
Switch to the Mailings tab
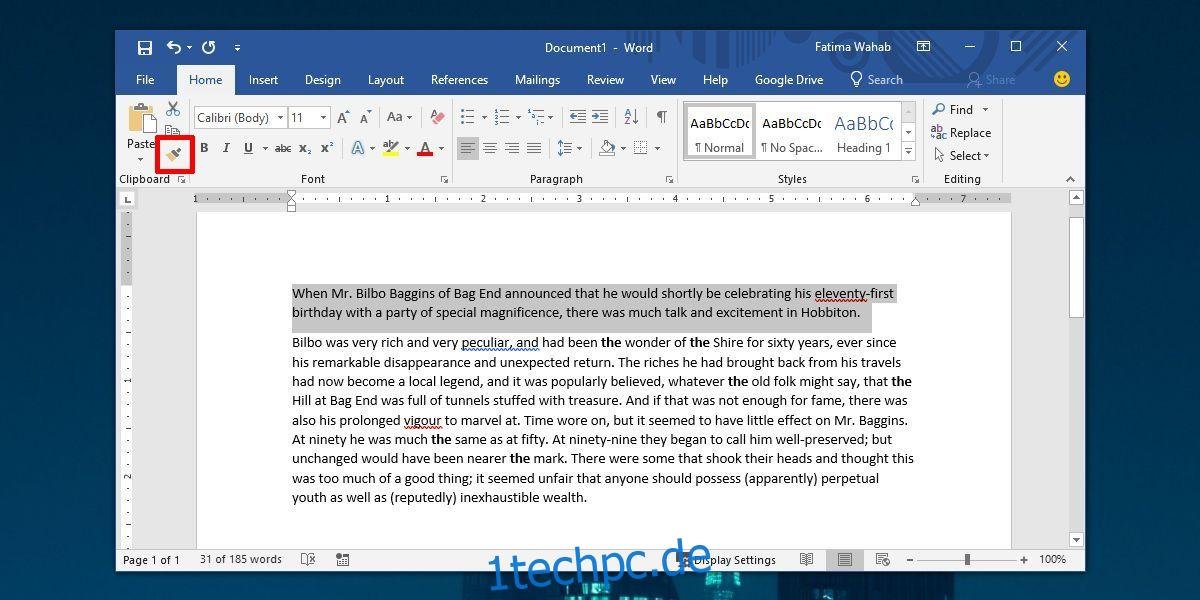[537, 80]
